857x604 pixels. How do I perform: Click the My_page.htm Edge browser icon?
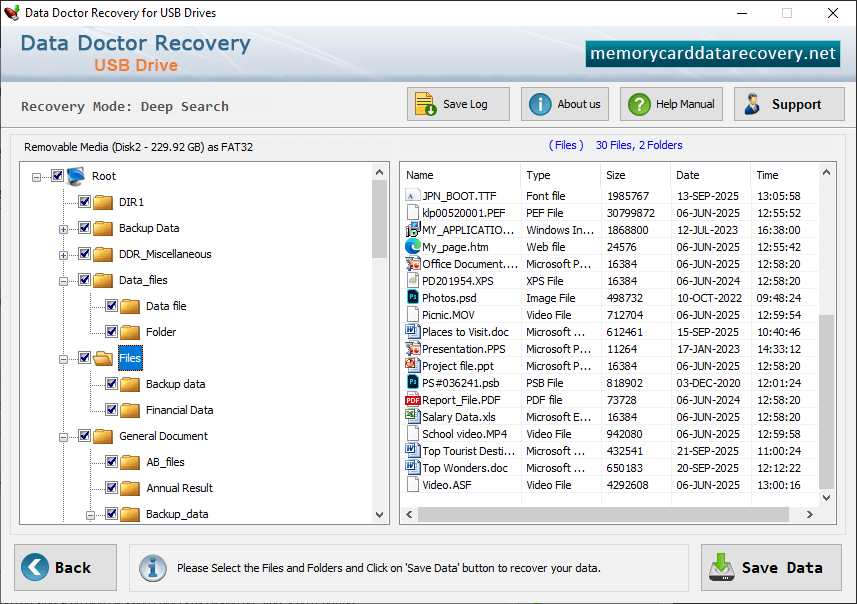[412, 247]
